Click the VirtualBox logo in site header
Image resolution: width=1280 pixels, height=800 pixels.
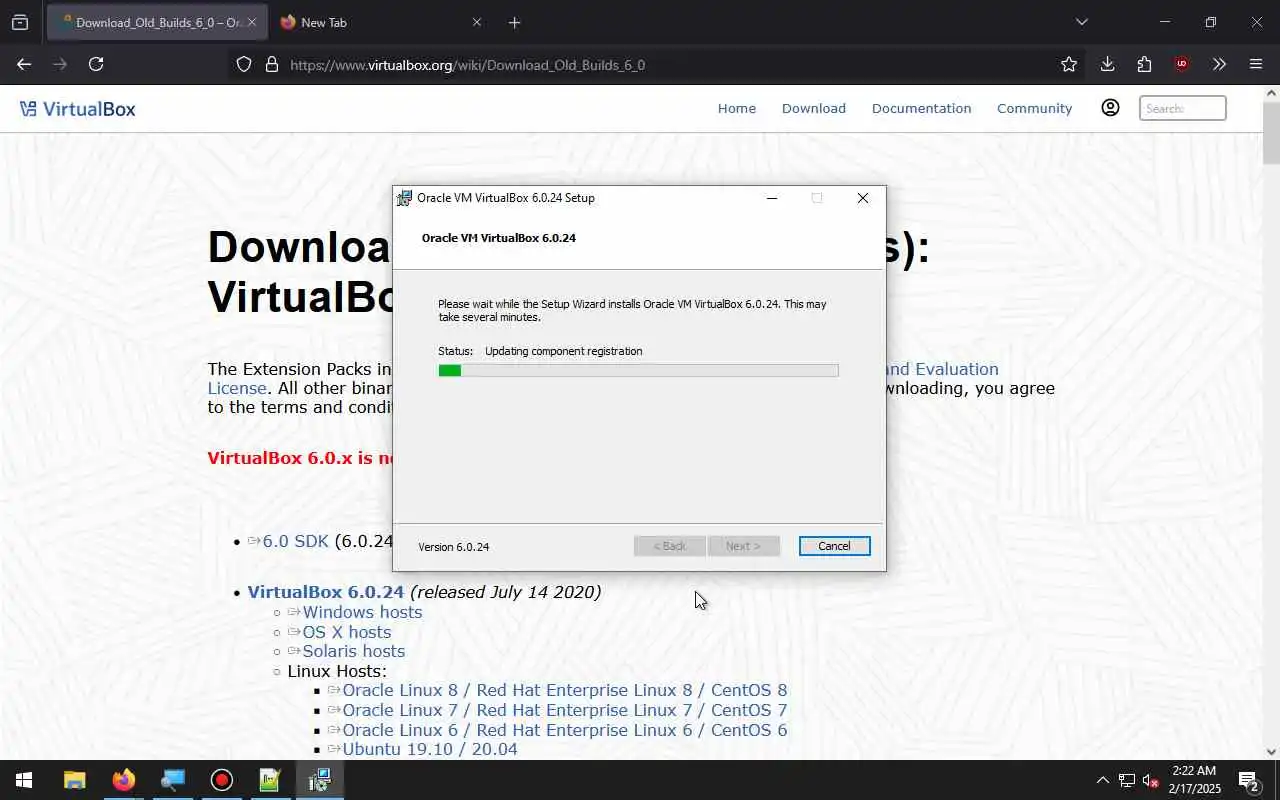78,109
